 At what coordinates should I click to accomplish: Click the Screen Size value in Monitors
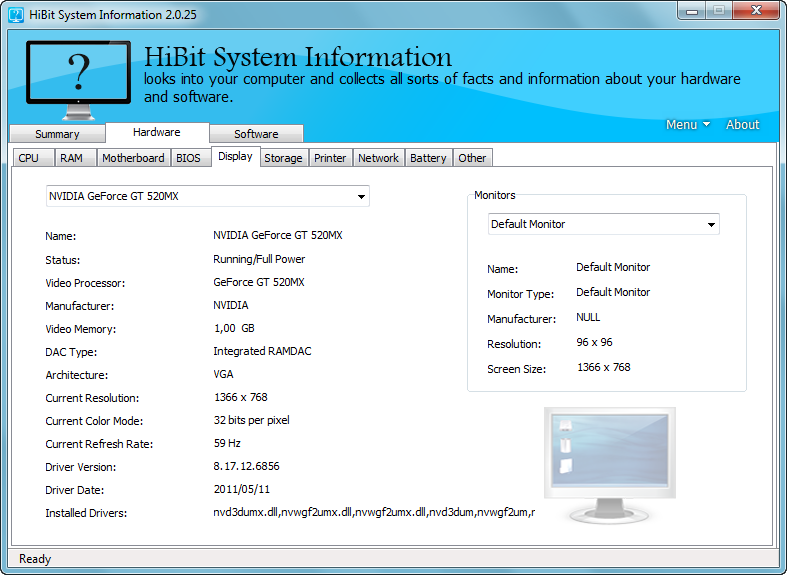[x=603, y=367]
